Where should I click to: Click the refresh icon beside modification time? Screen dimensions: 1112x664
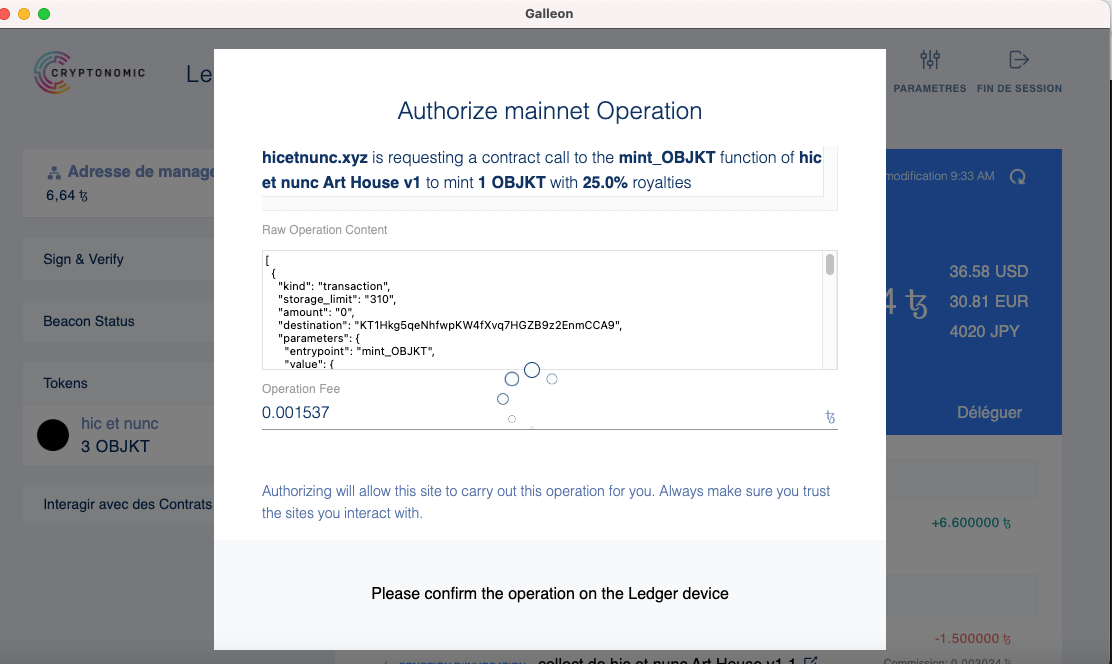[1018, 177]
